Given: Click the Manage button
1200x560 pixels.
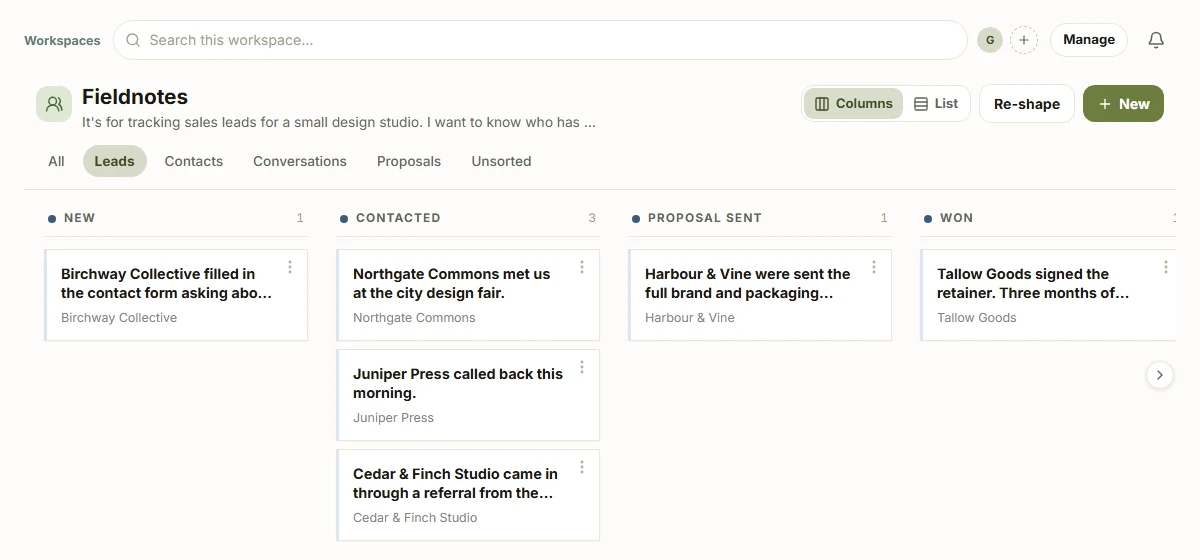Looking at the screenshot, I should coord(1089,40).
